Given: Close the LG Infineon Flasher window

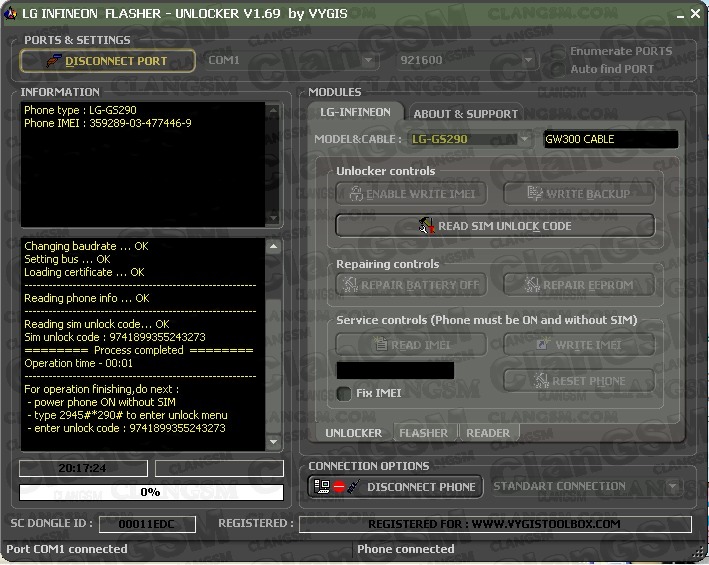Looking at the screenshot, I should (x=695, y=14).
